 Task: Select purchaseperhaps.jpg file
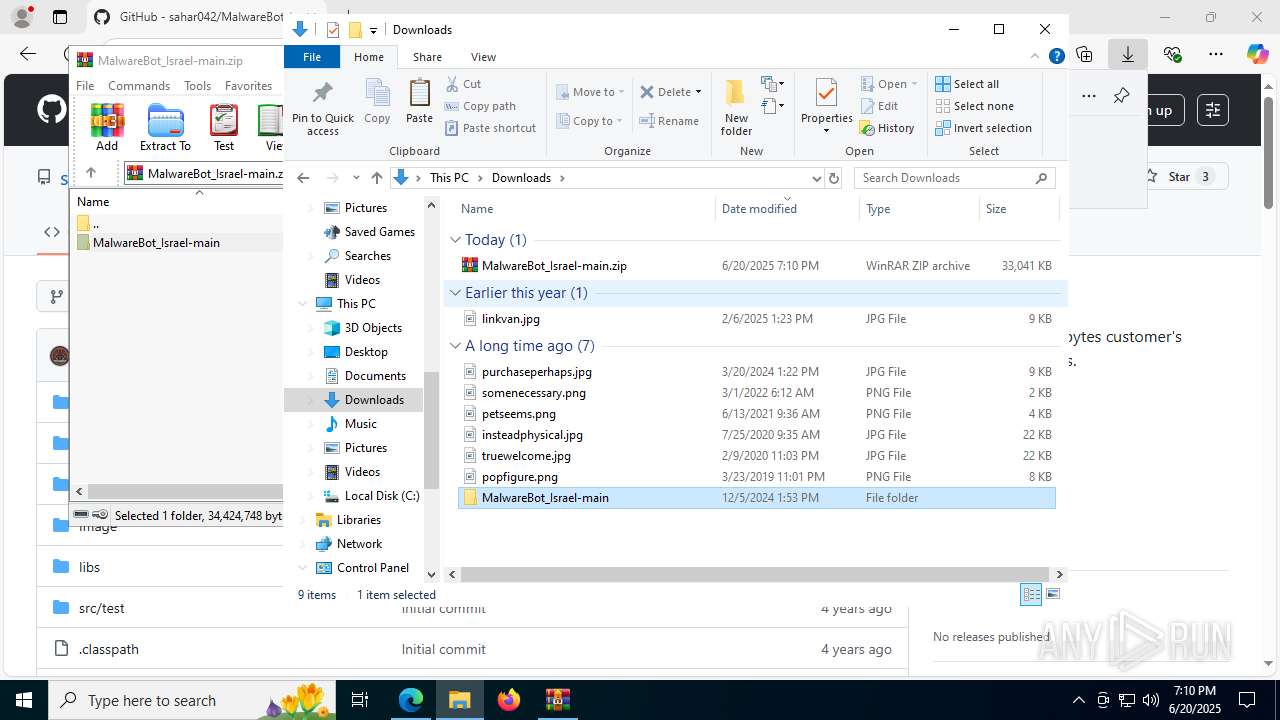click(756, 372)
